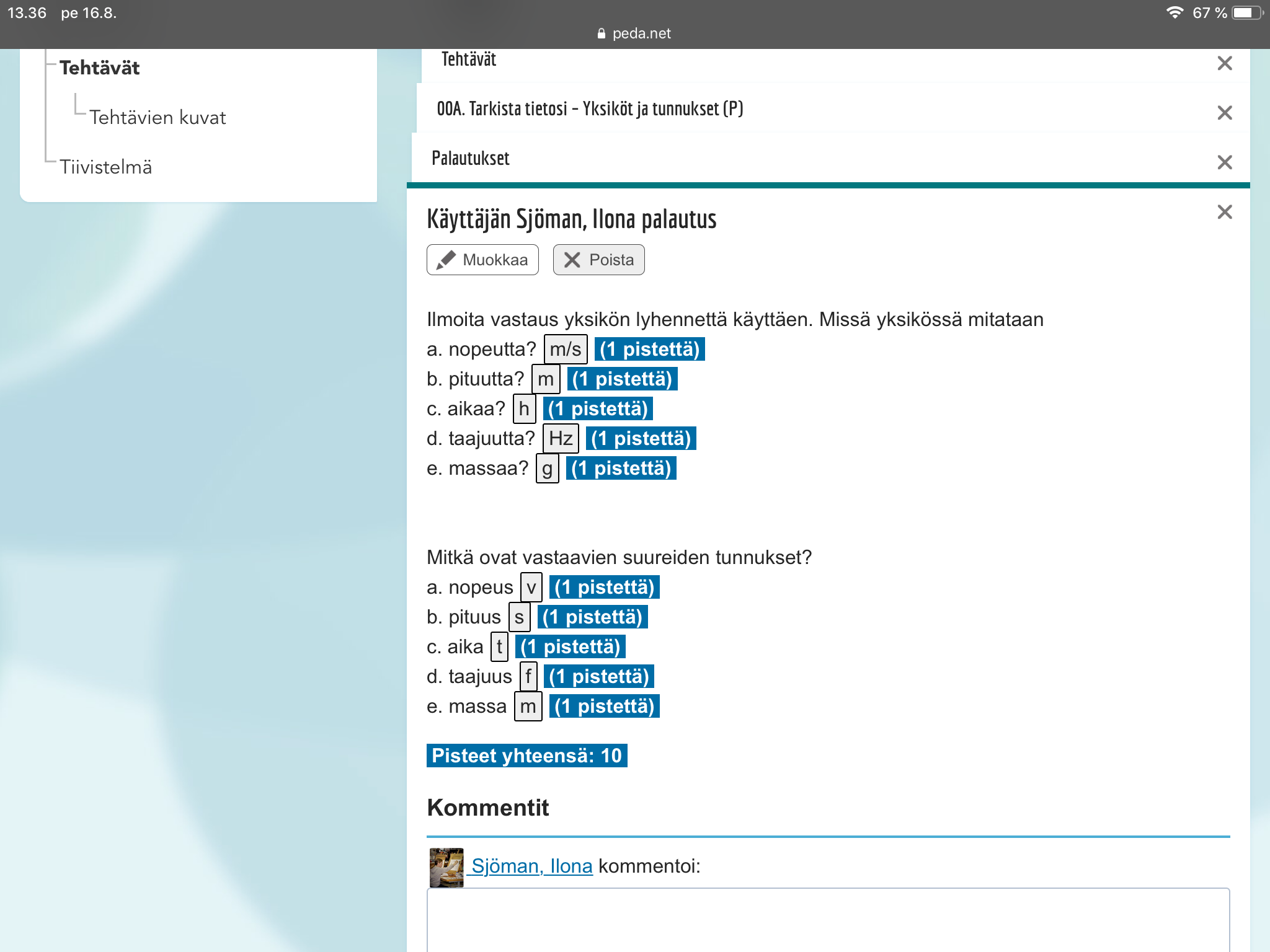Close the Tehtävät panel with X
This screenshot has width=1270, height=952.
1224,63
